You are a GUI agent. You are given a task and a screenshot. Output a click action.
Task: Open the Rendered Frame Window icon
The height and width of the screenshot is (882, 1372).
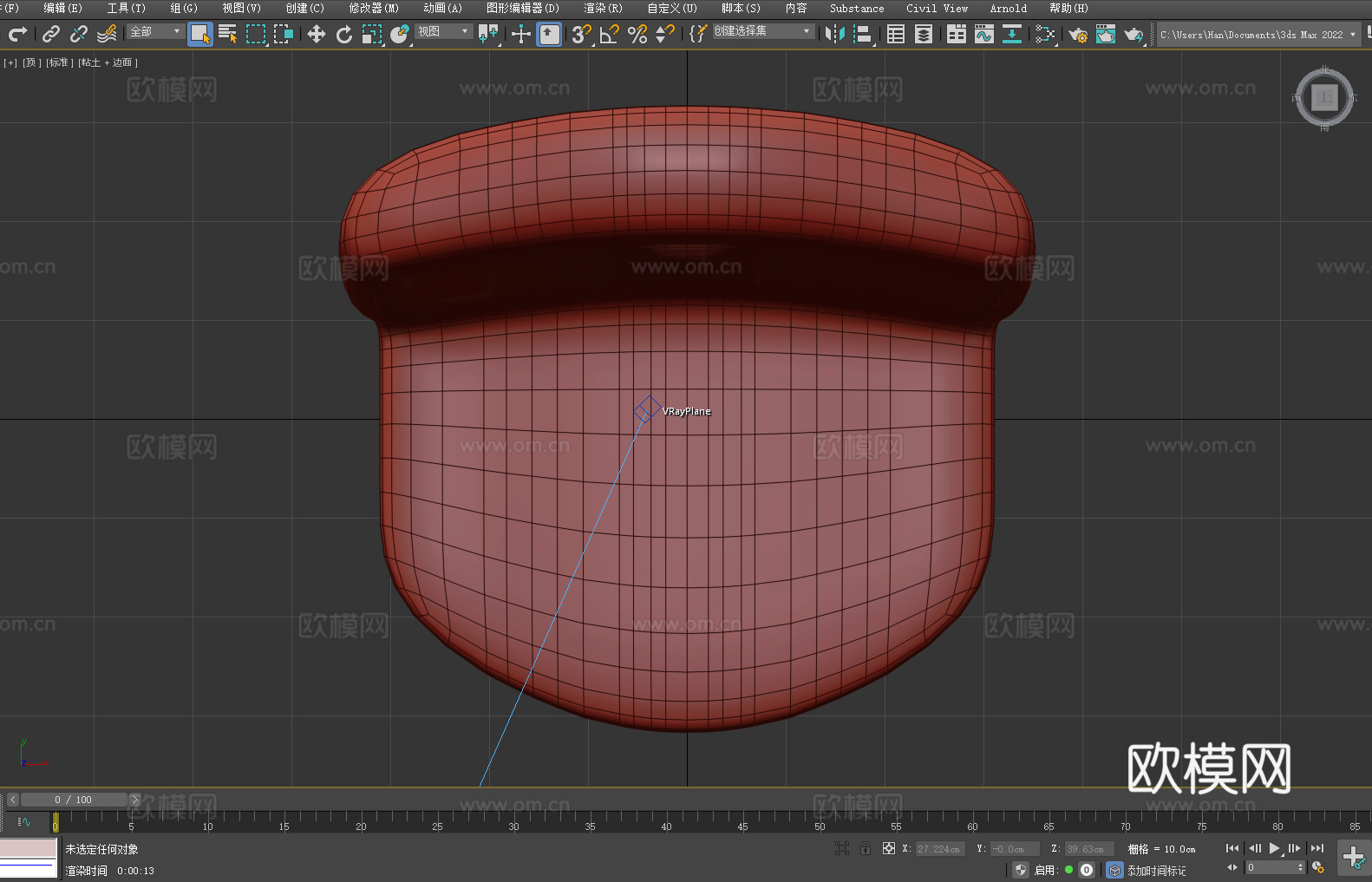[x=1106, y=34]
